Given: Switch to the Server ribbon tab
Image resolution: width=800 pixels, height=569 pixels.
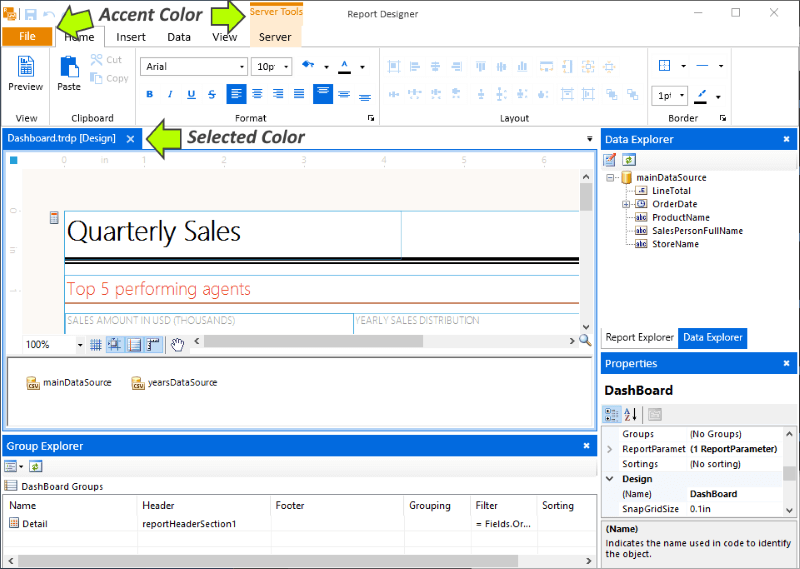Looking at the screenshot, I should [275, 37].
